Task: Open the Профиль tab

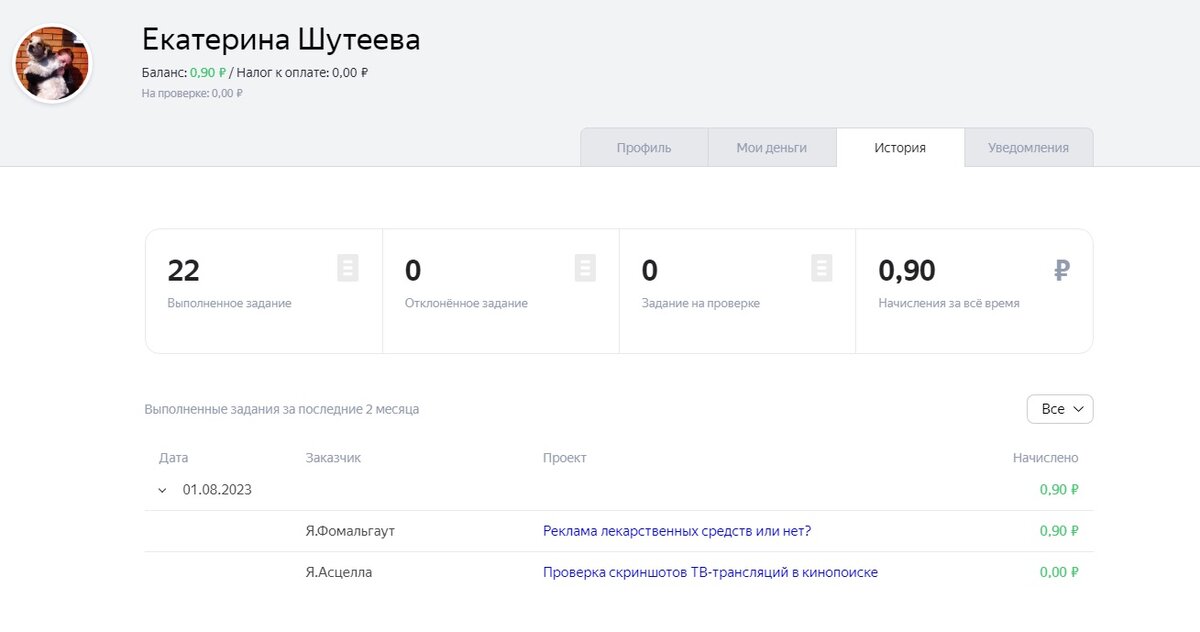Action: (644, 148)
